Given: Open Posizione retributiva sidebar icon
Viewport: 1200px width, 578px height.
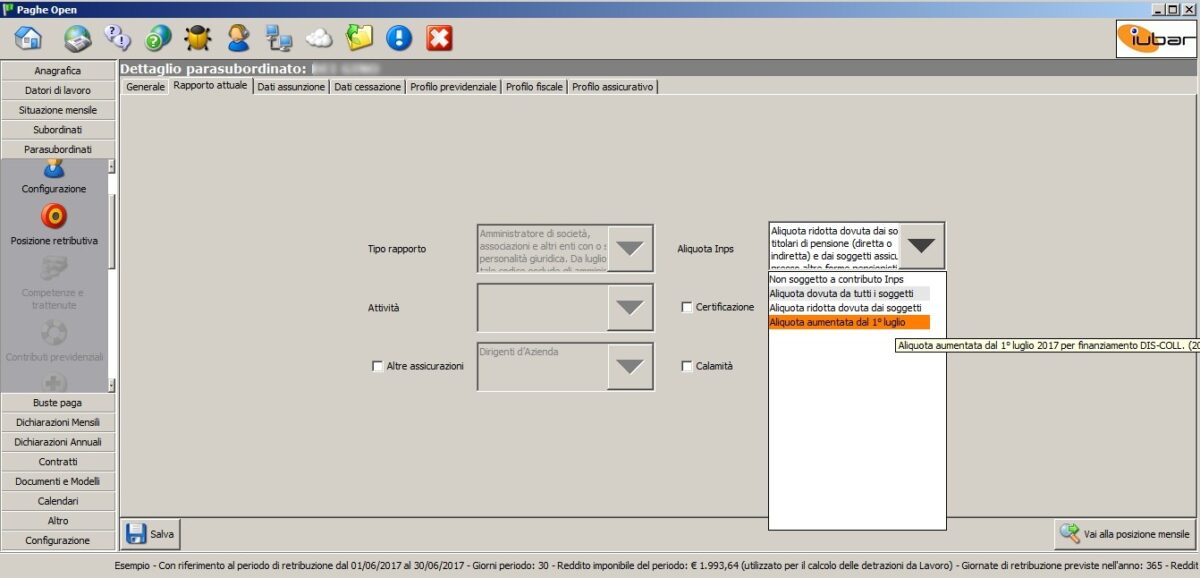Looking at the screenshot, I should [x=54, y=216].
